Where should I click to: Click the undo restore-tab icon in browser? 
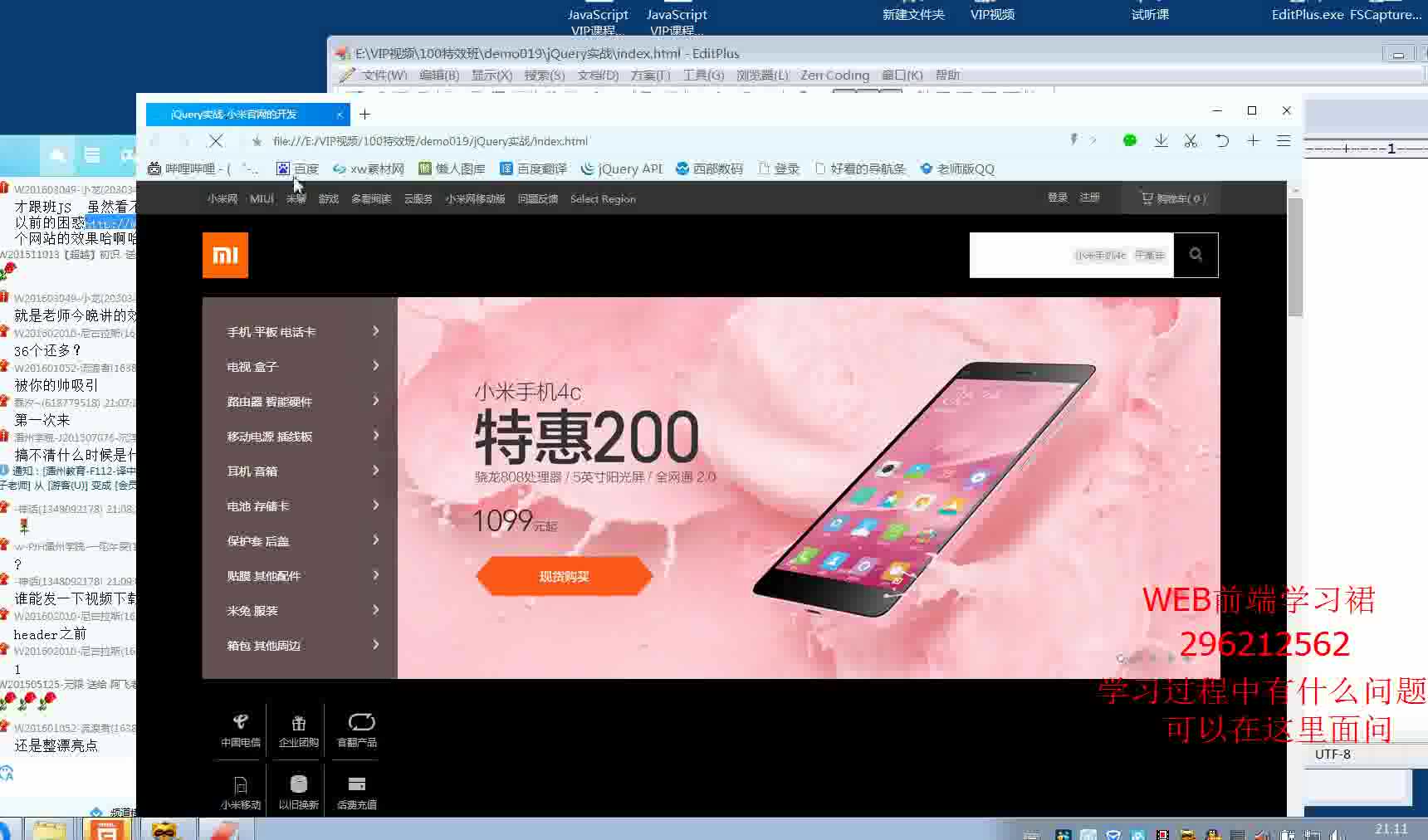[x=1221, y=141]
